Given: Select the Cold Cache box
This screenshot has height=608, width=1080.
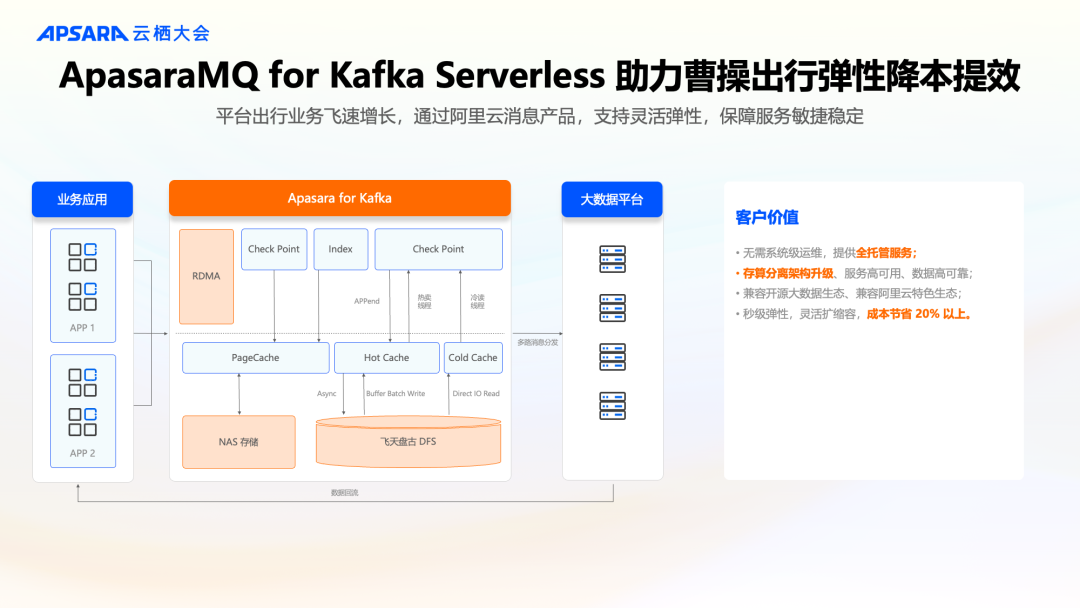Looking at the screenshot, I should [x=473, y=357].
